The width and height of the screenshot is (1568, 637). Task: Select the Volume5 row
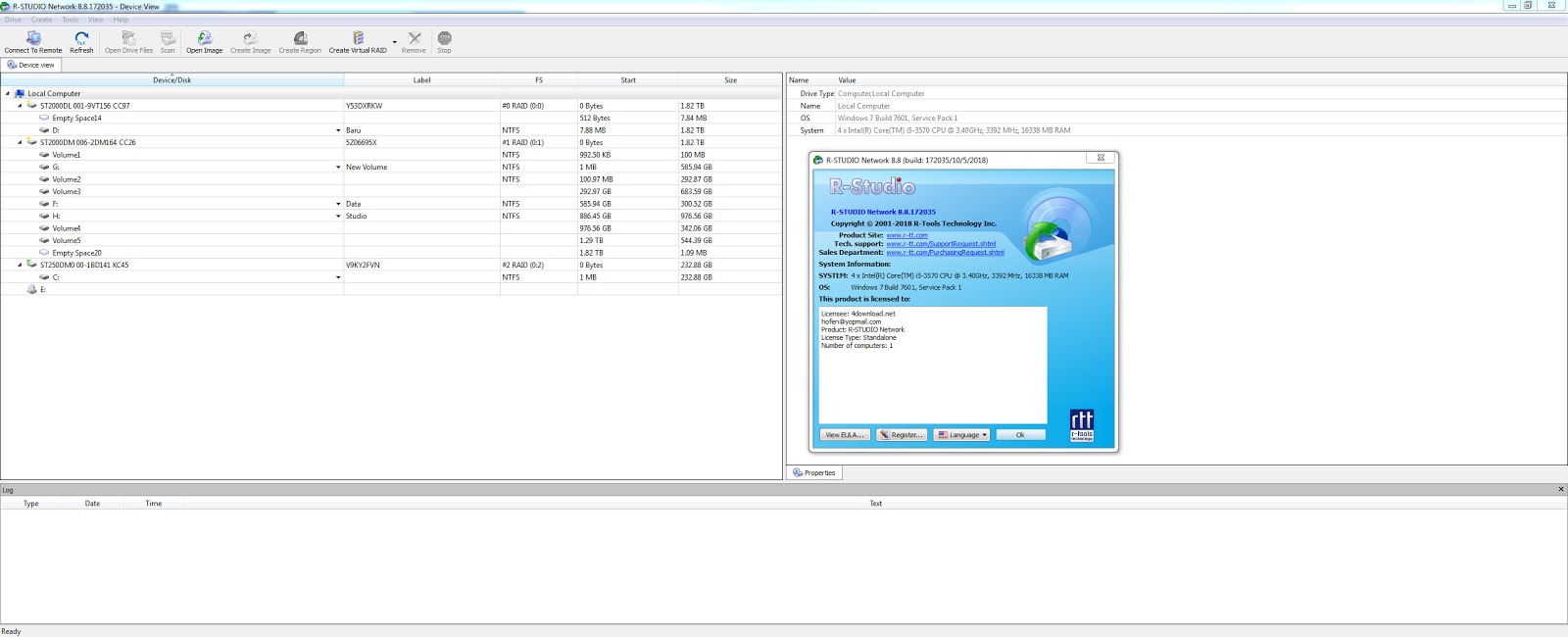click(391, 240)
